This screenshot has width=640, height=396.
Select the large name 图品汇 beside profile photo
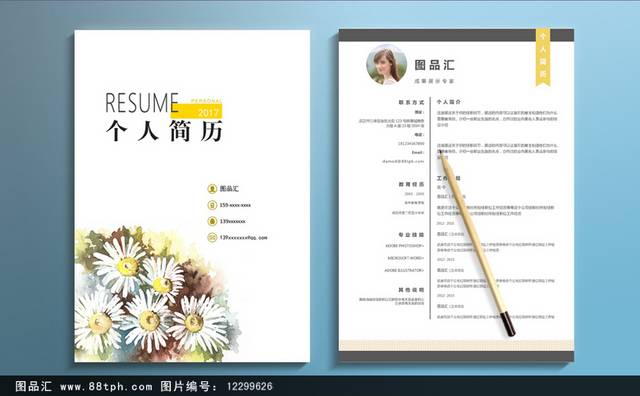click(x=435, y=65)
